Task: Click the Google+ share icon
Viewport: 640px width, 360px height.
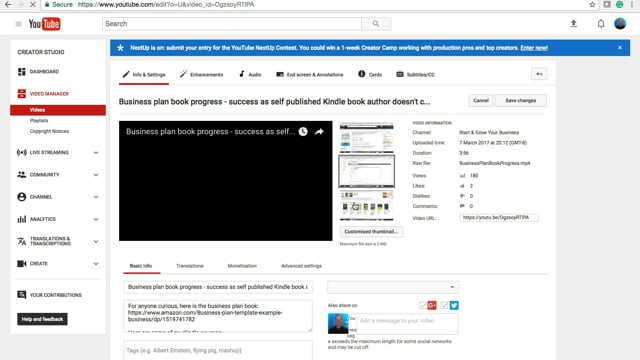Action: click(x=432, y=305)
